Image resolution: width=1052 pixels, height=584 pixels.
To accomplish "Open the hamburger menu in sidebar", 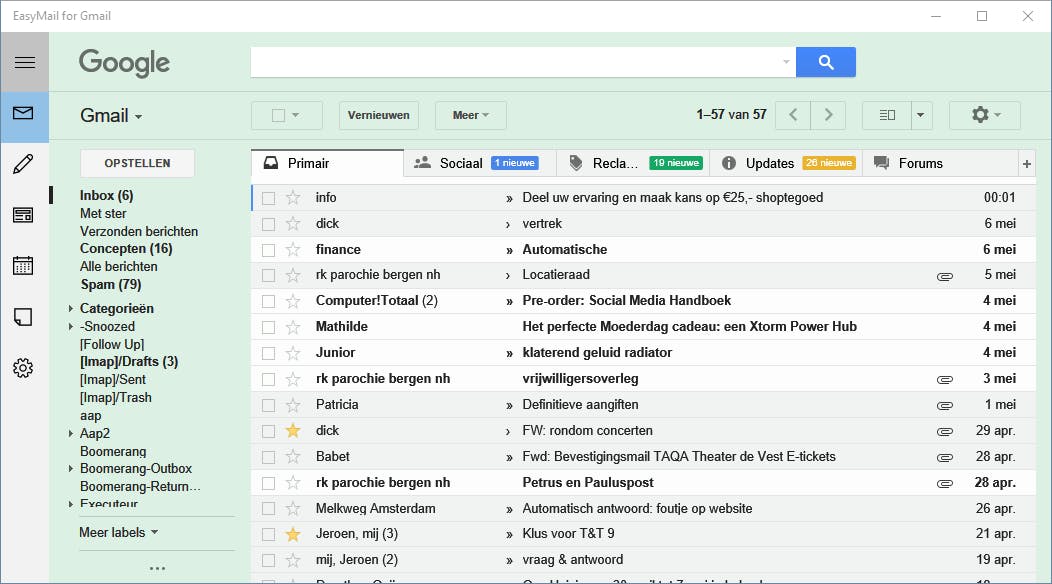I will coord(24,62).
